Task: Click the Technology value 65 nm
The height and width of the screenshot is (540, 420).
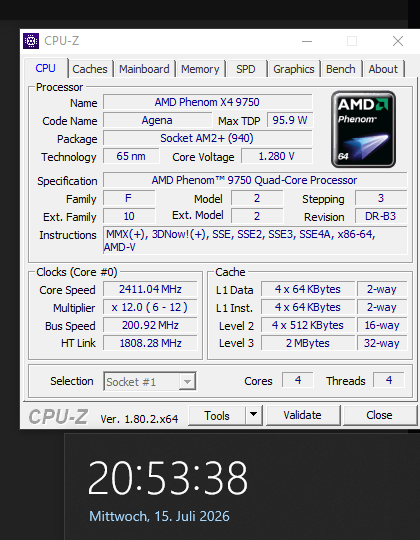Action: click(x=131, y=156)
